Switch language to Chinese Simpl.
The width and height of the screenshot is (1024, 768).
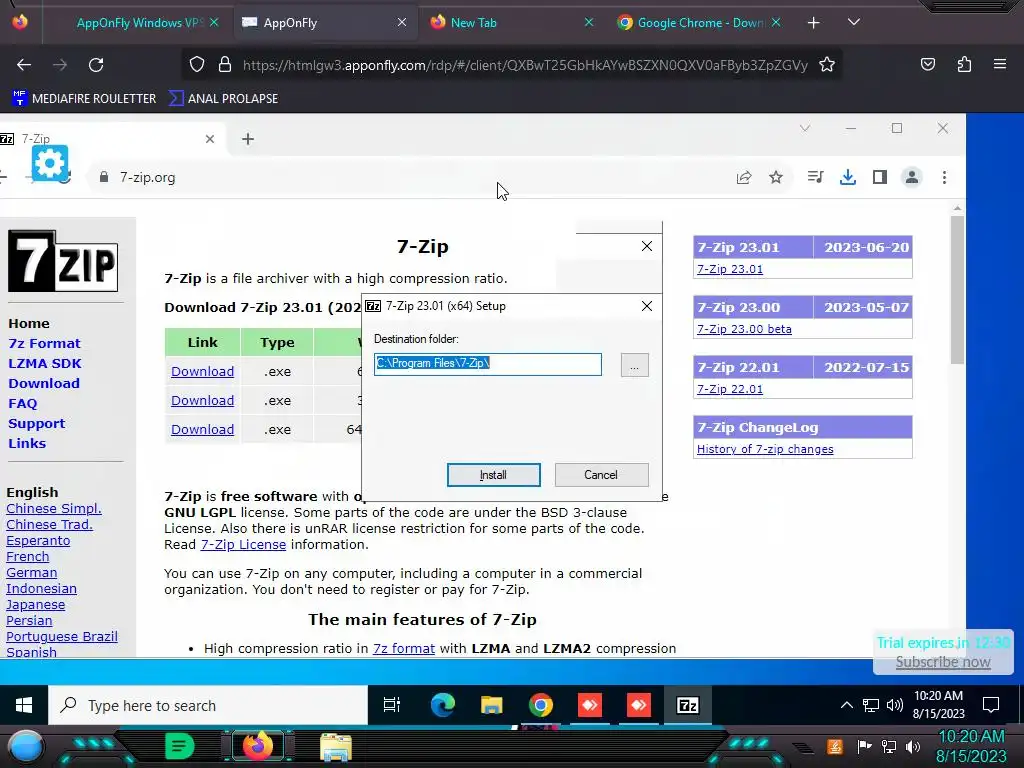tap(54, 509)
